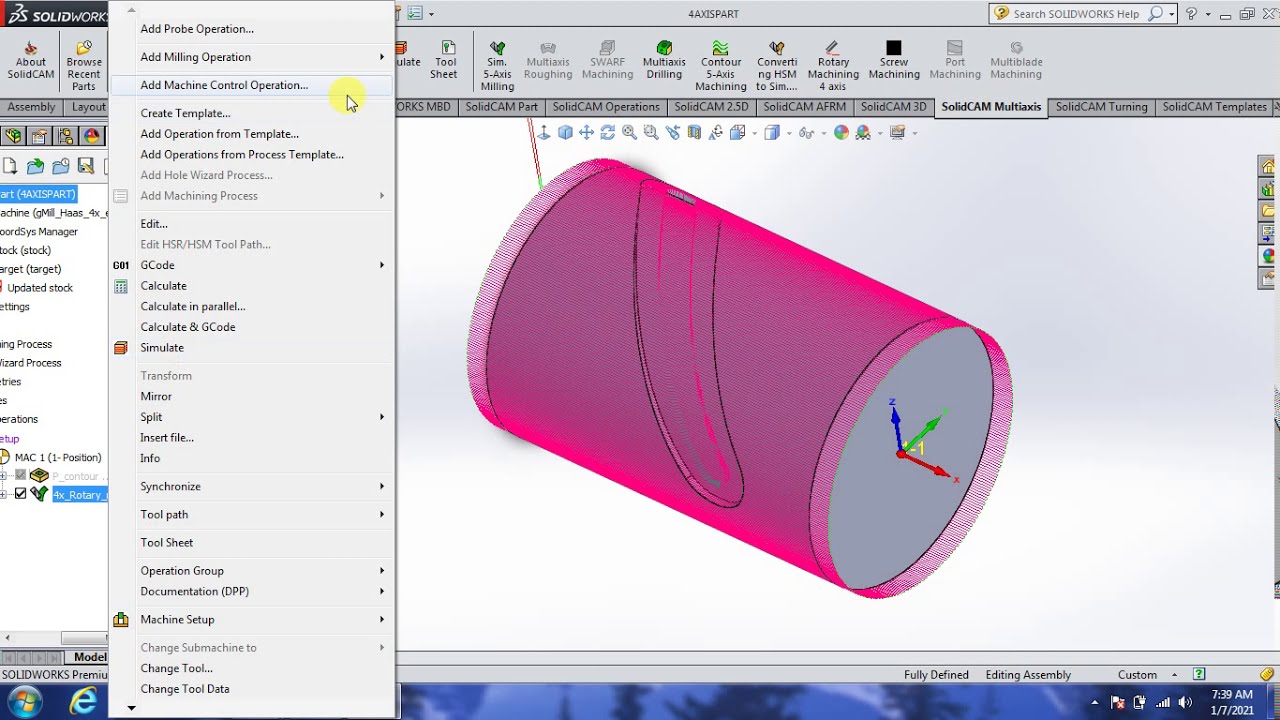Open the Model tab at bottom
The height and width of the screenshot is (720, 1280).
tap(89, 657)
